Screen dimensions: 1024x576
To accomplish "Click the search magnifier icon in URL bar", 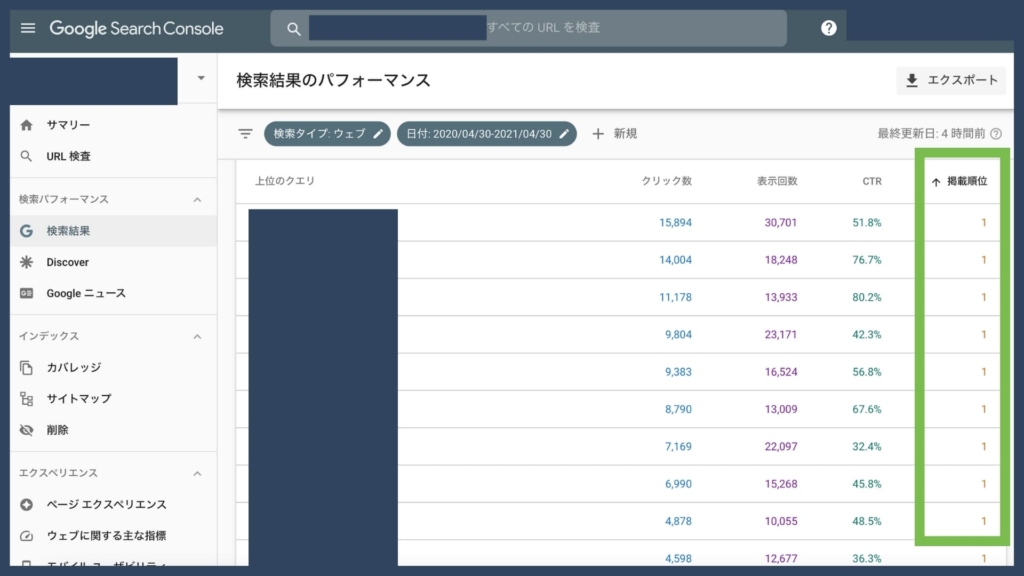I will pyautogui.click(x=294, y=29).
